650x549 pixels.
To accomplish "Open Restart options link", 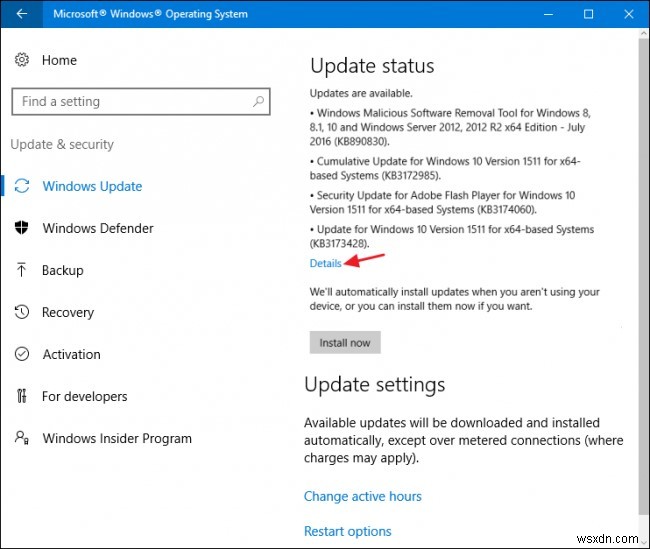I will (x=347, y=531).
